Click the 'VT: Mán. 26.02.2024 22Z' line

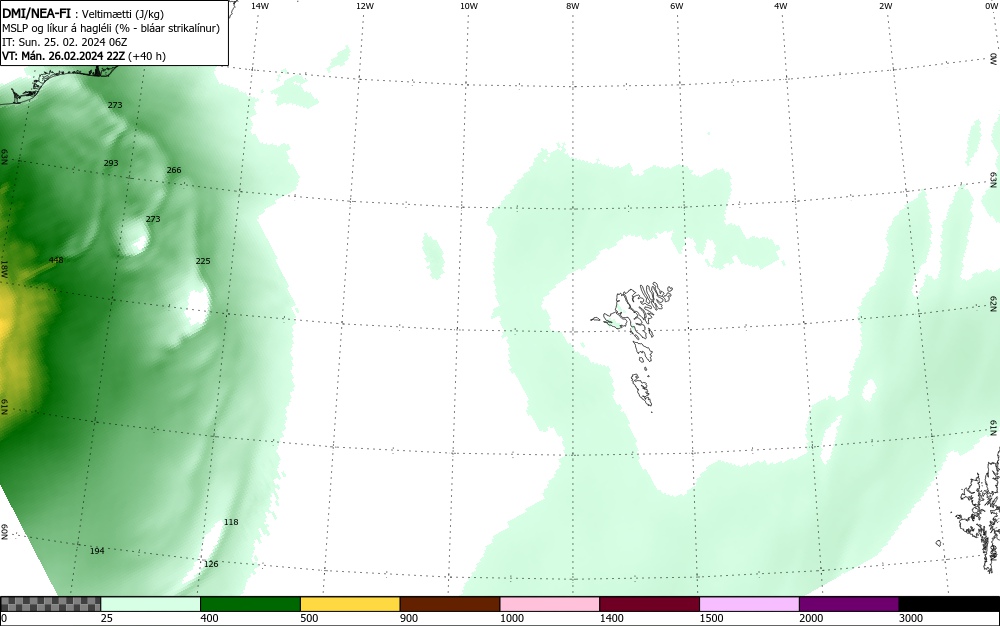pos(64,56)
